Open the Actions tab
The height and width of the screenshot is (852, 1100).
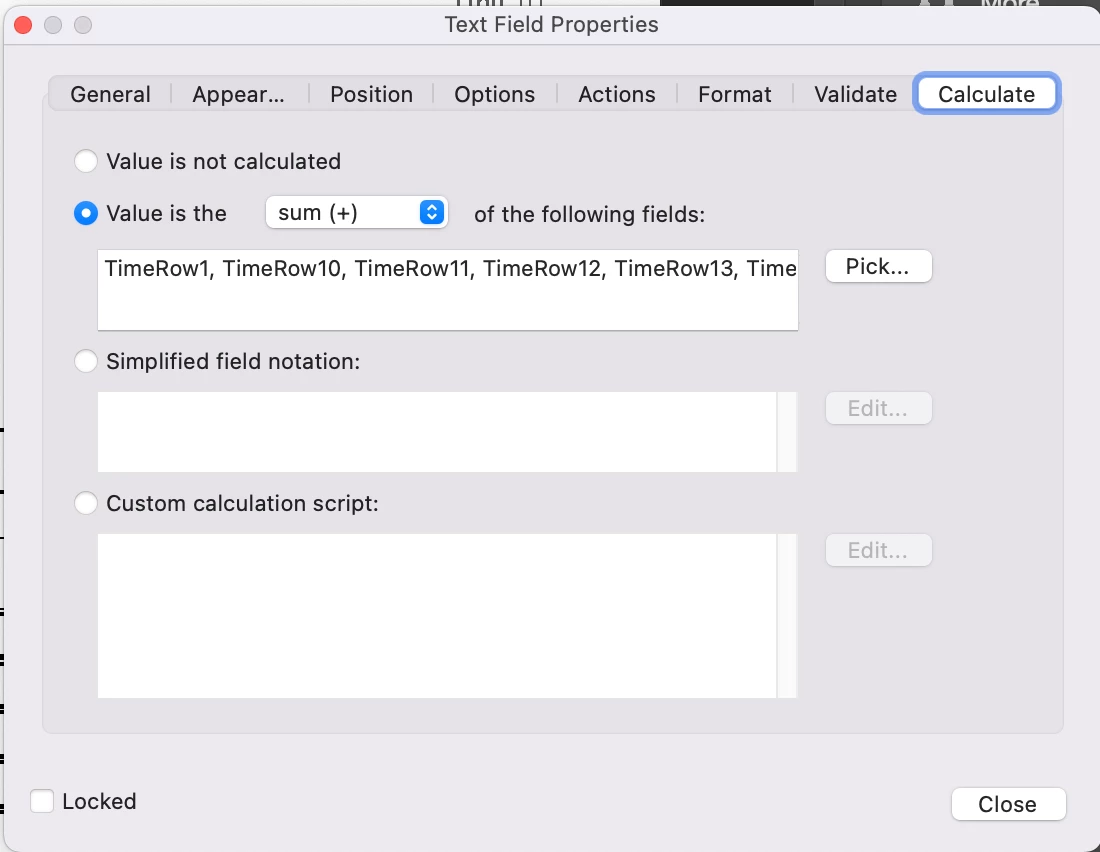click(617, 94)
